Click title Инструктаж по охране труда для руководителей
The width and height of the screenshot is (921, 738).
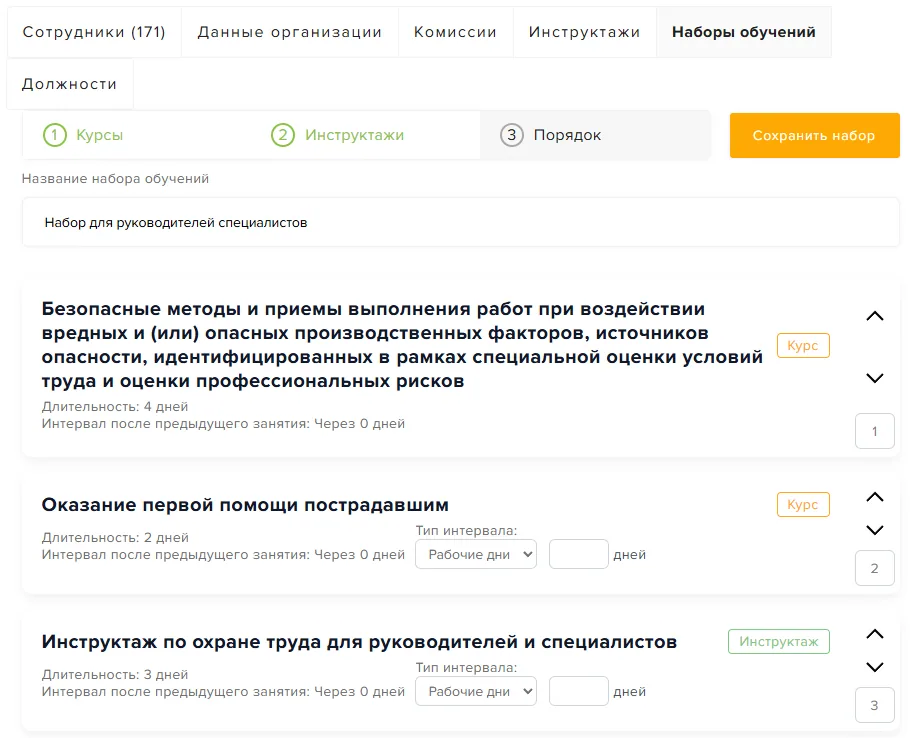[x=359, y=642]
